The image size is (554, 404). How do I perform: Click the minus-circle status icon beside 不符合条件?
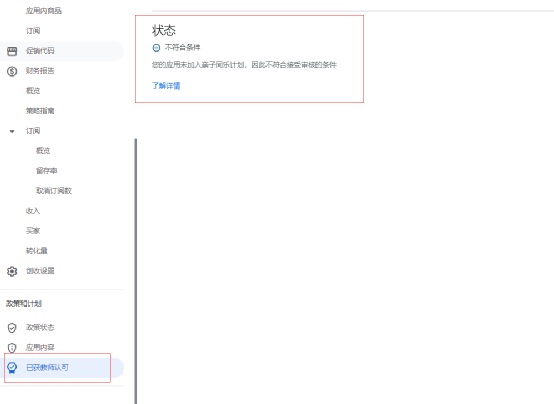click(156, 48)
